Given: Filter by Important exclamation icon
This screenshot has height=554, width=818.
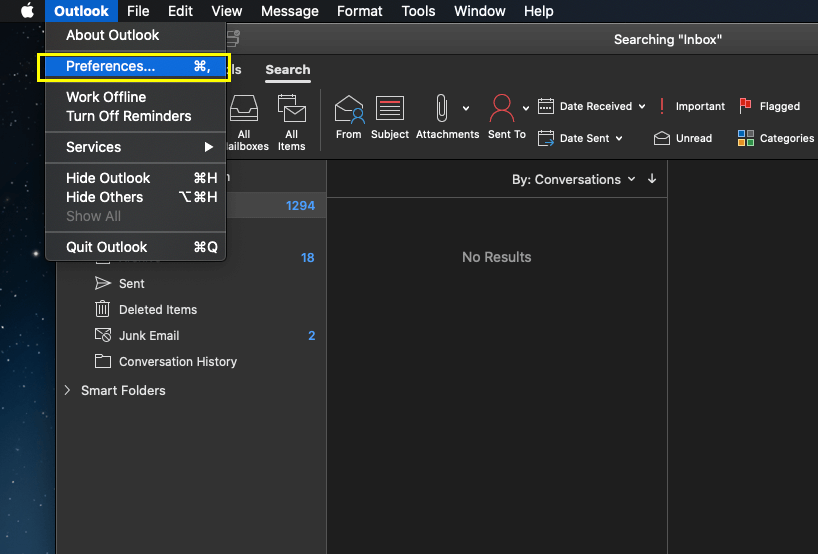Looking at the screenshot, I should [x=661, y=106].
